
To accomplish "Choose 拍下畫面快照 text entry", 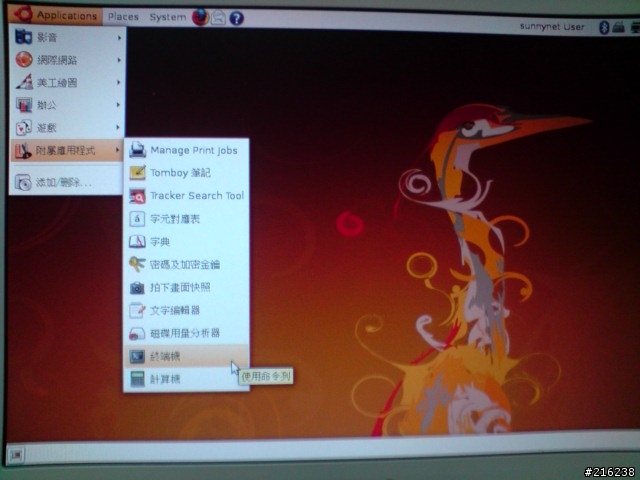I will click(x=180, y=288).
